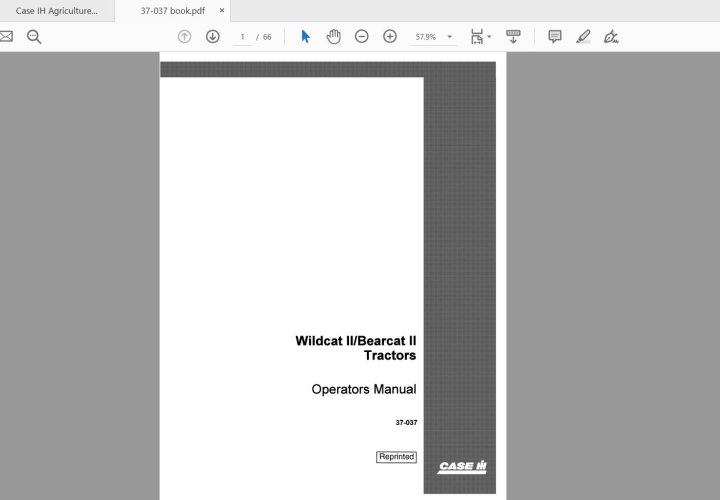
Task: Click the Tractors heading text
Action: 390,355
